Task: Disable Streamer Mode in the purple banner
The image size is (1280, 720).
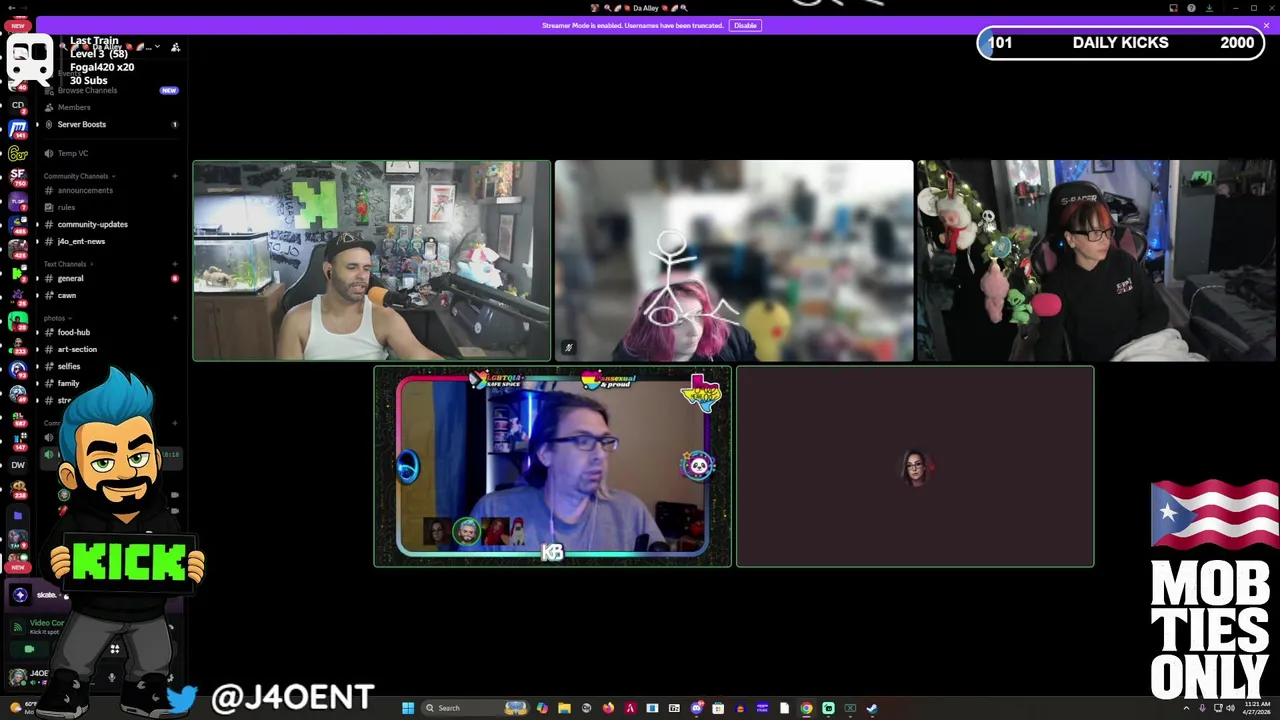Action: 744,25
